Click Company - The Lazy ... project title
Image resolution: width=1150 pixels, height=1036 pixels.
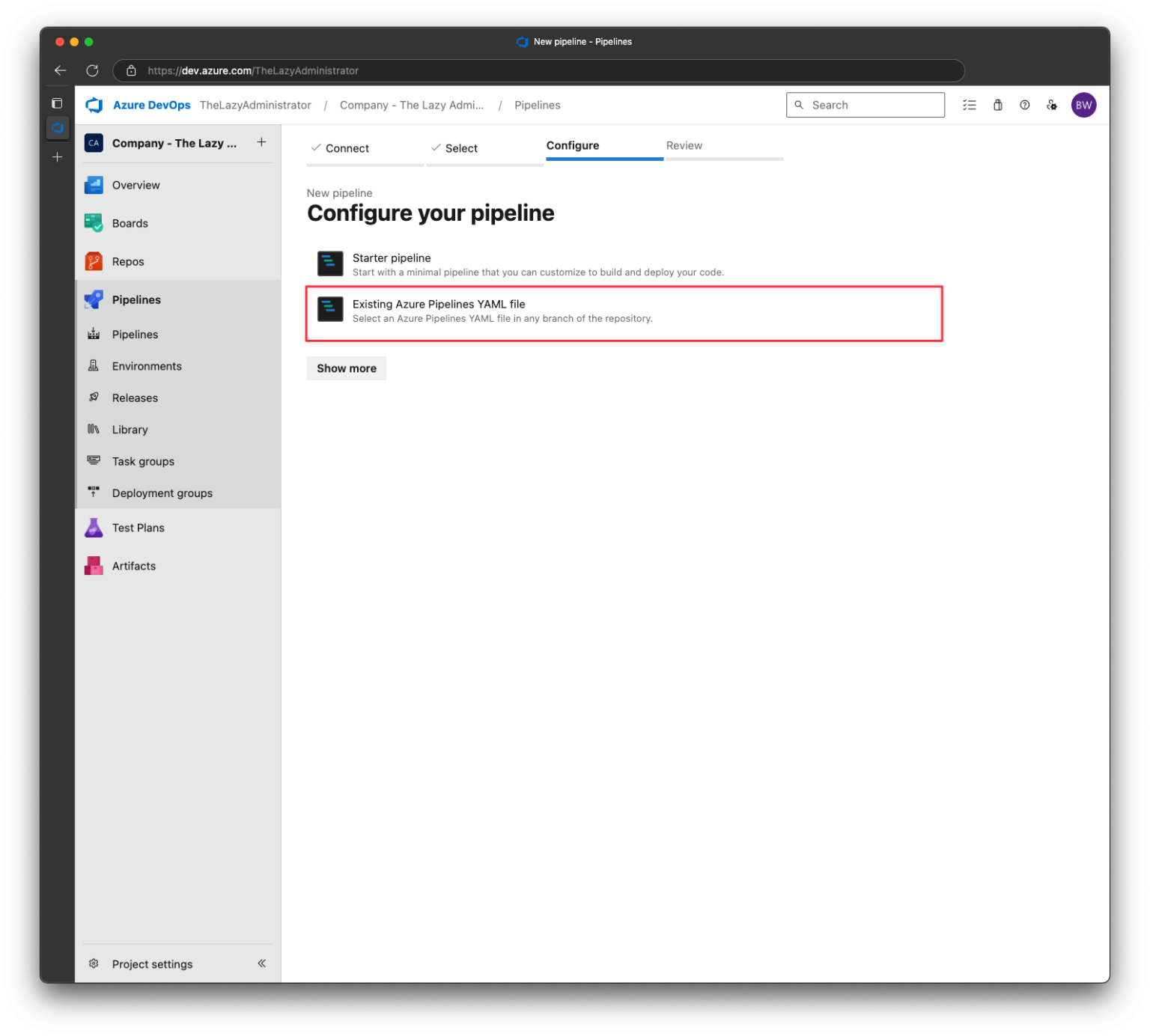(x=174, y=143)
